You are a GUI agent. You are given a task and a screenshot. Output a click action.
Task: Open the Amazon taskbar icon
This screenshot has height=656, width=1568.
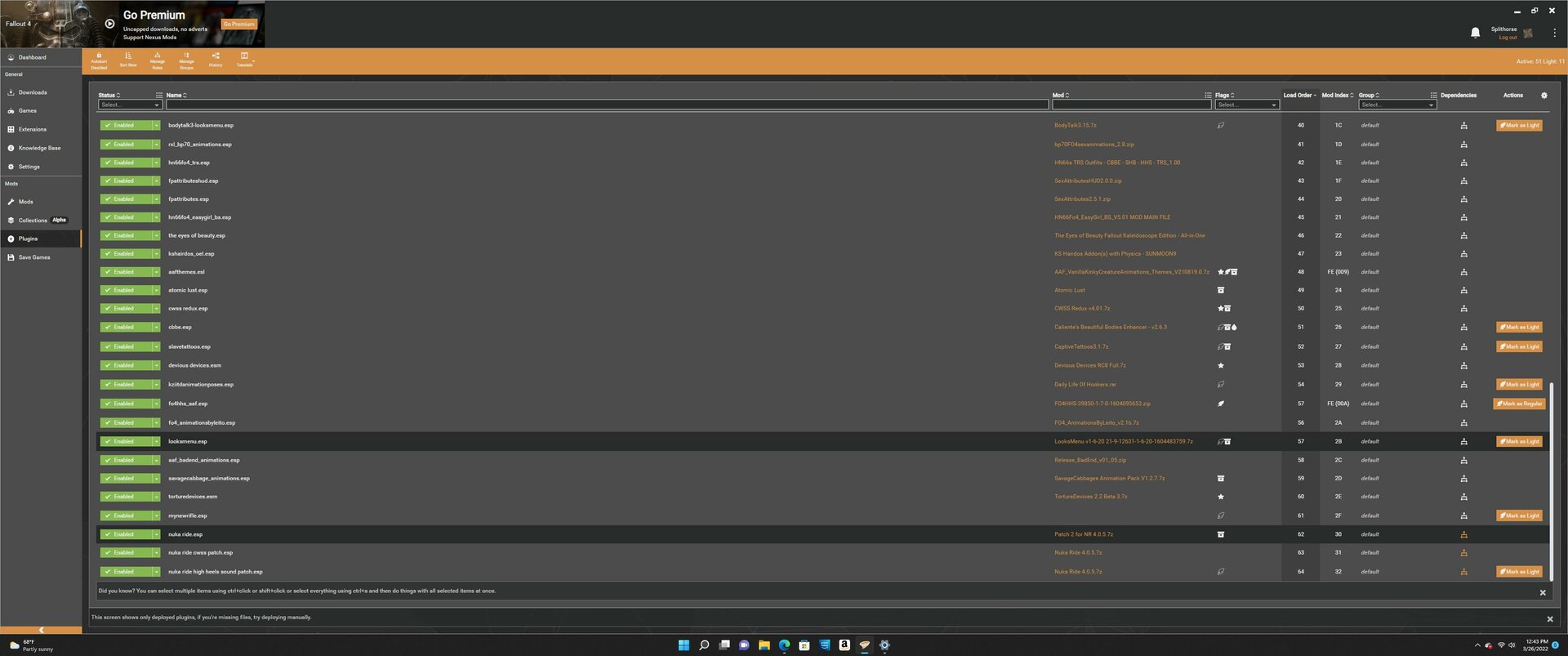point(844,645)
